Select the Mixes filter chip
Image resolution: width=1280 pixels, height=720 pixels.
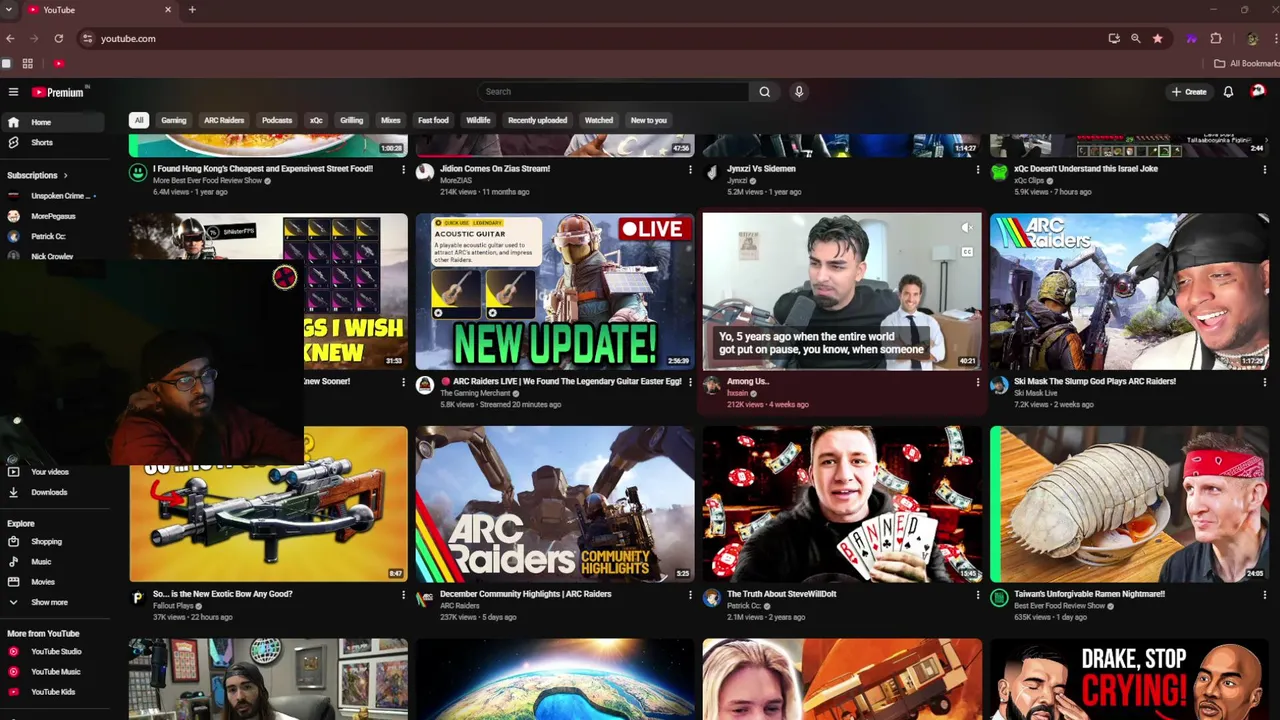click(390, 120)
